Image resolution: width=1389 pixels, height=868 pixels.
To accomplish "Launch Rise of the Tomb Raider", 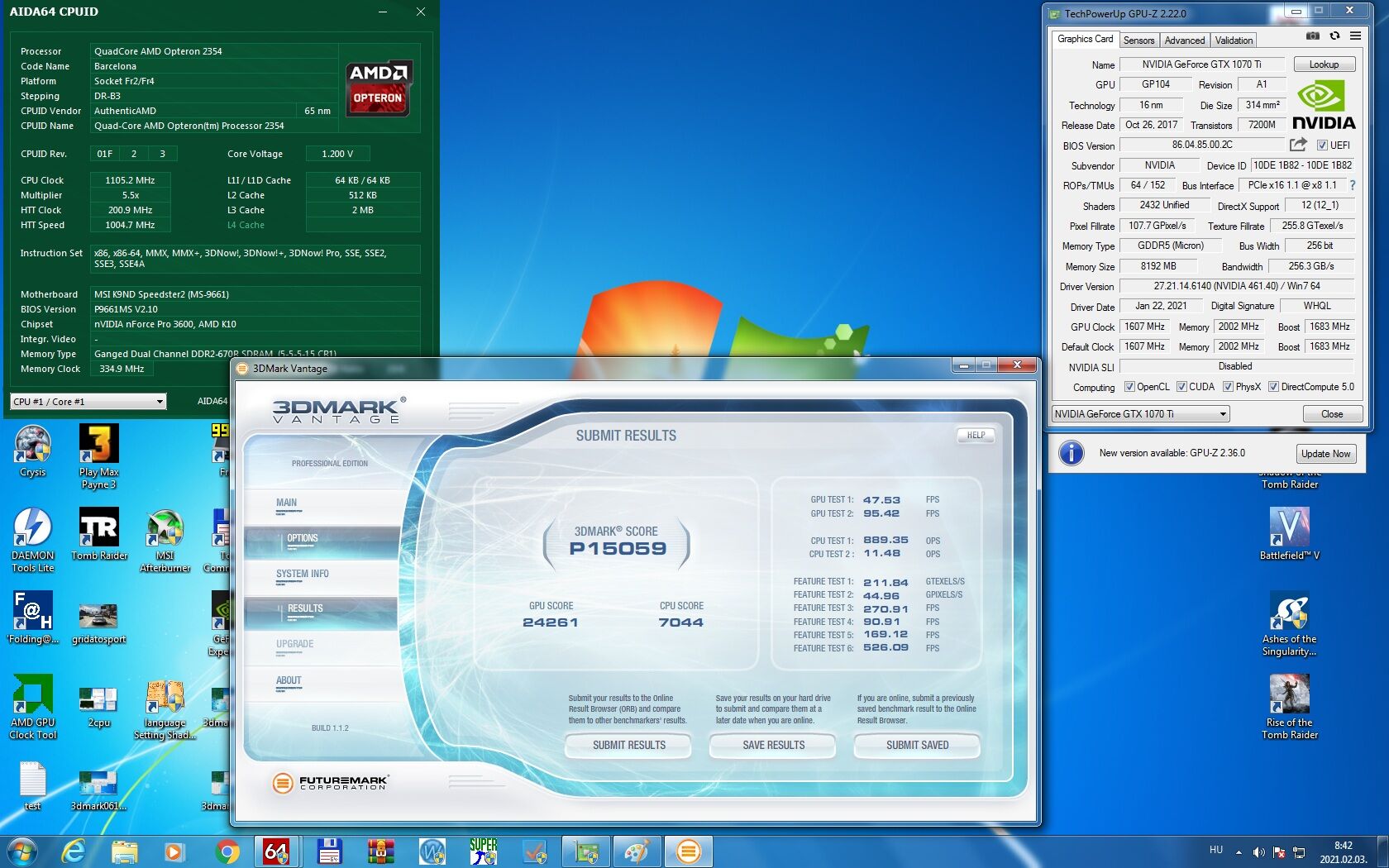I will (1290, 707).
